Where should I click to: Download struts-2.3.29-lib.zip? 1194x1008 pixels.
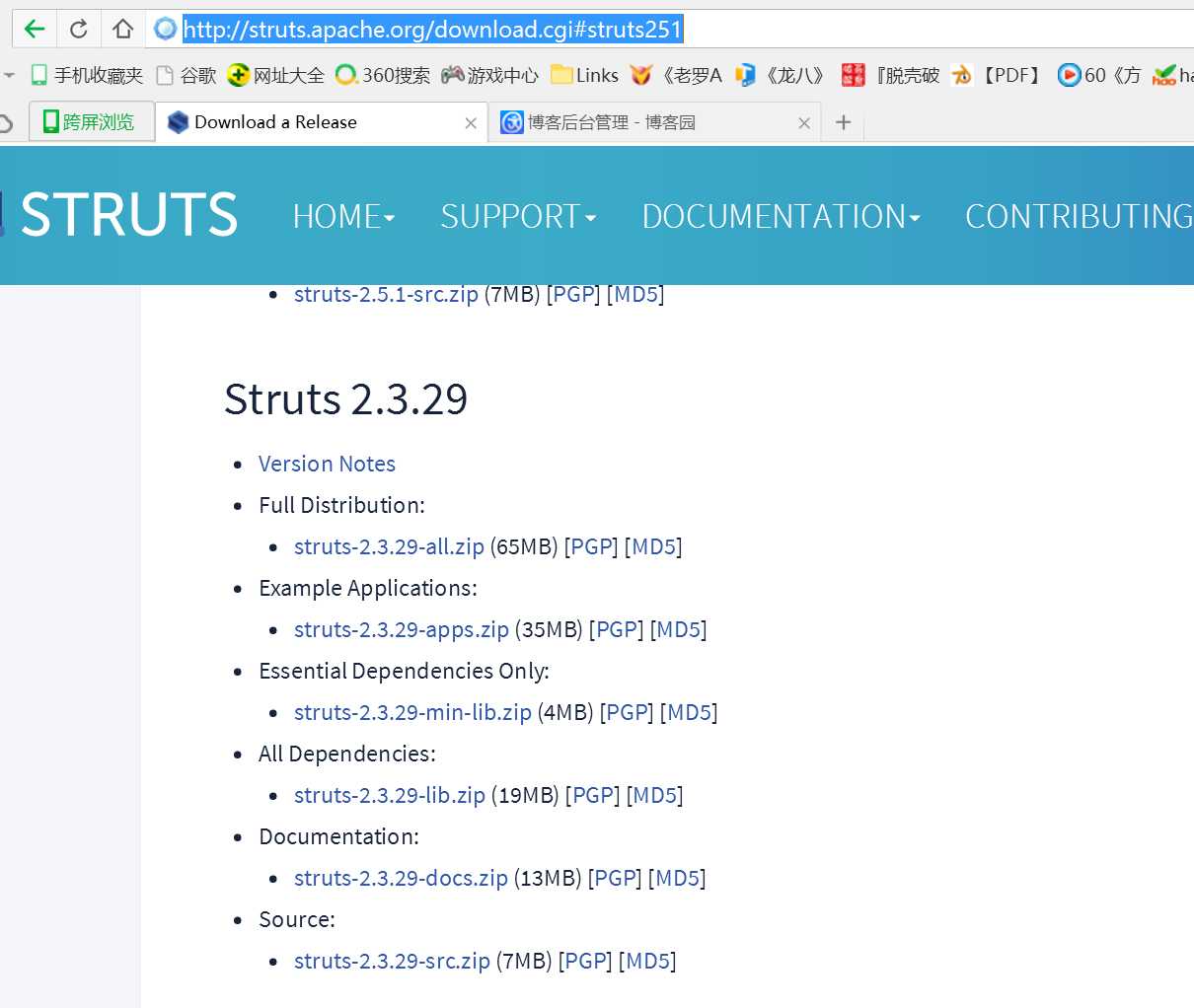[x=390, y=795]
